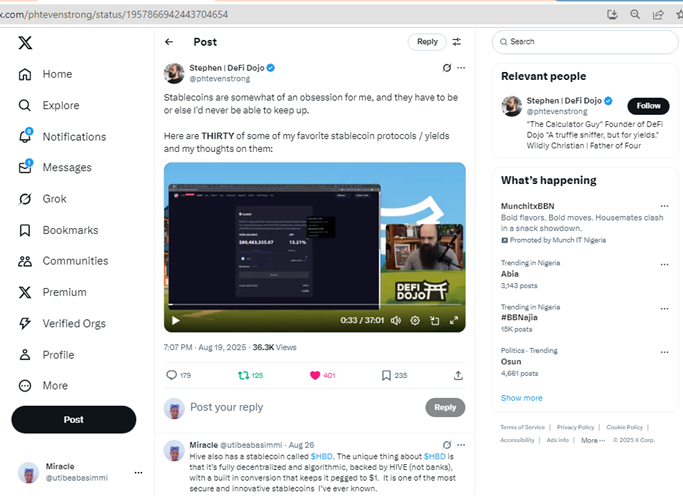Click Show more trends link
This screenshot has height=496, width=683.
[521, 398]
